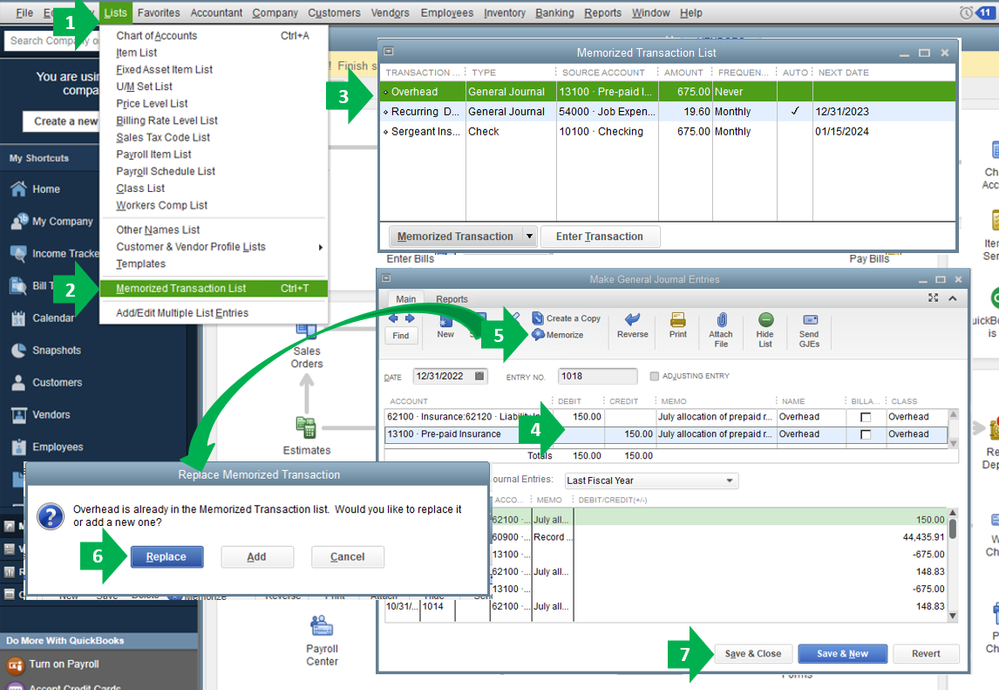The height and width of the screenshot is (690, 999).
Task: Switch to the Reports tab in journal window
Action: (x=452, y=299)
